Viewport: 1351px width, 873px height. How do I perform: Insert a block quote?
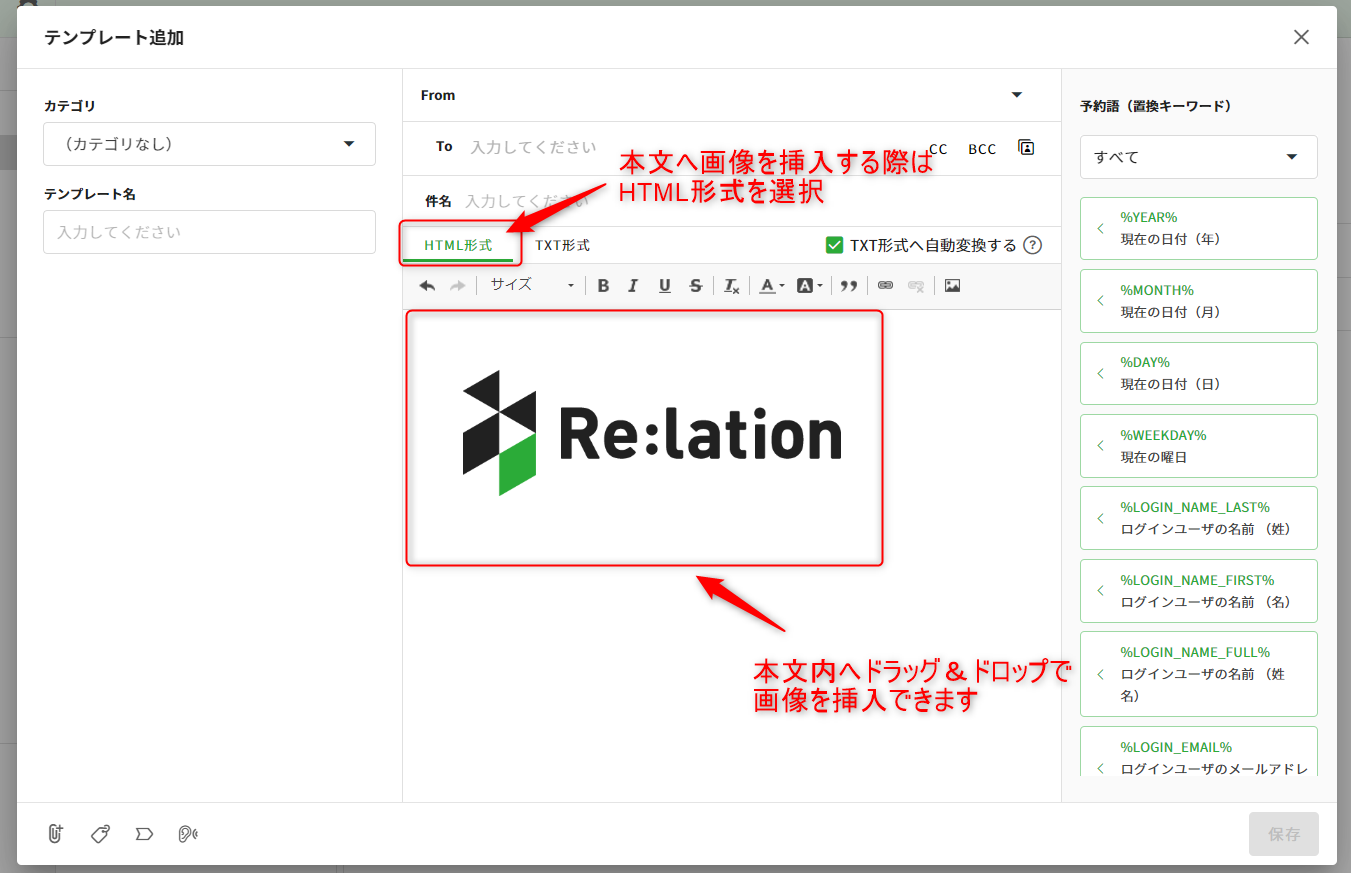tap(849, 286)
